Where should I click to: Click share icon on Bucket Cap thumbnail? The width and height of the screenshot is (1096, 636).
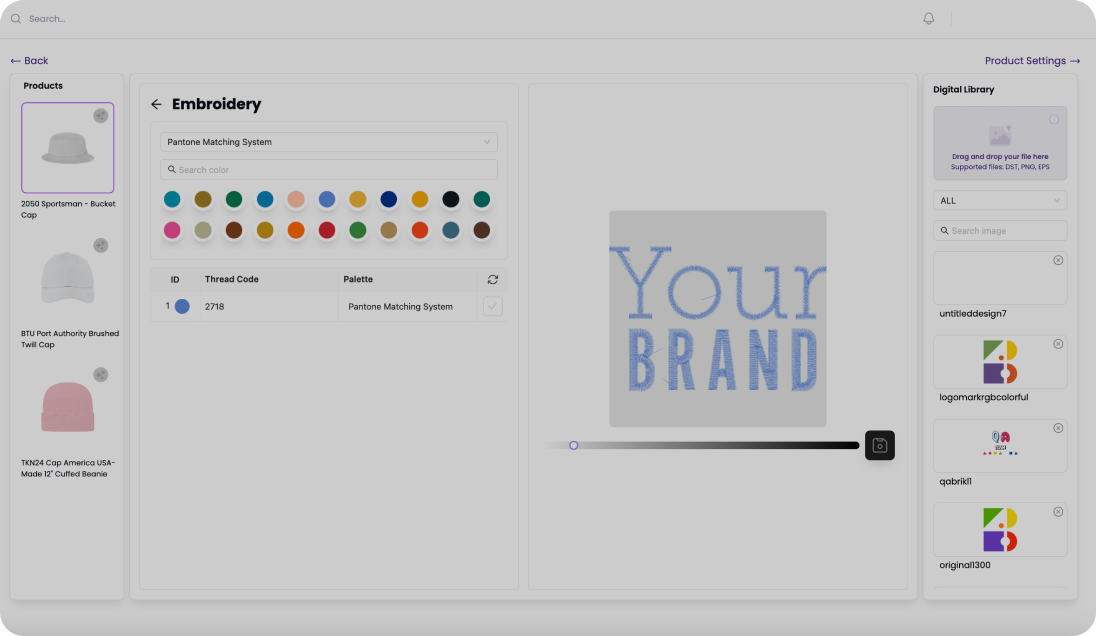tap(100, 116)
